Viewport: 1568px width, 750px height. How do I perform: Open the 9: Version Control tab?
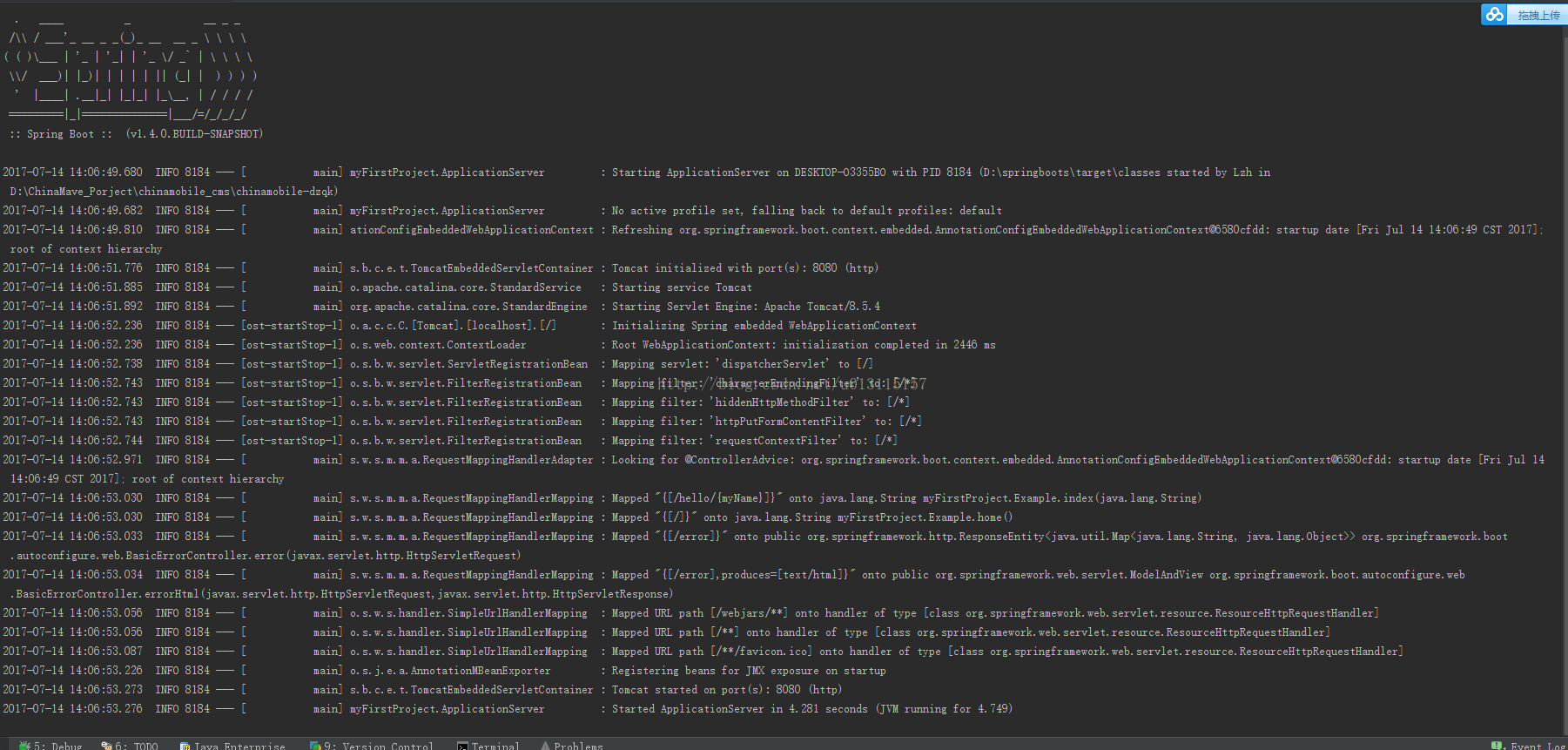[x=372, y=745]
